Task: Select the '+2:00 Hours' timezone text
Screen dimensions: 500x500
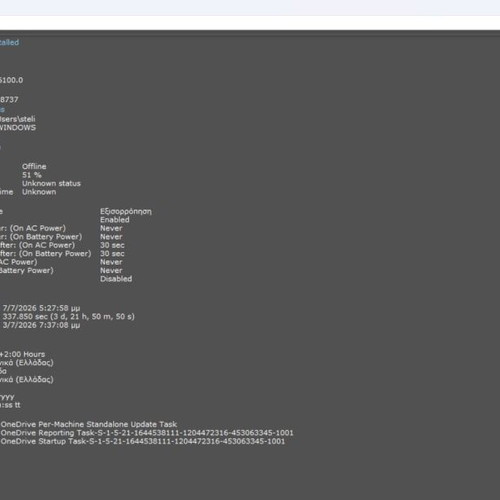Action: click(22, 354)
